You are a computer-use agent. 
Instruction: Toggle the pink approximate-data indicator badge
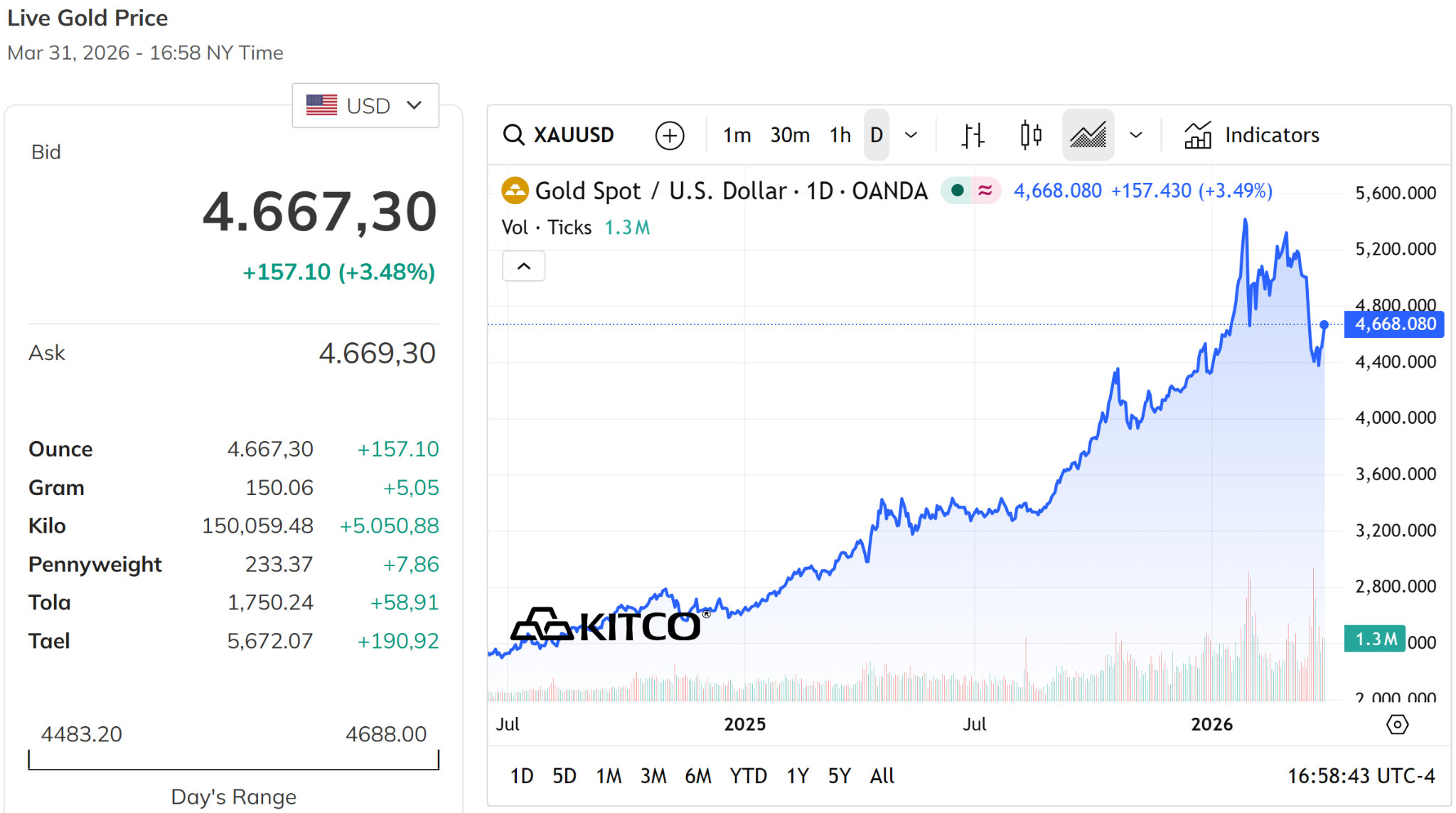click(985, 191)
